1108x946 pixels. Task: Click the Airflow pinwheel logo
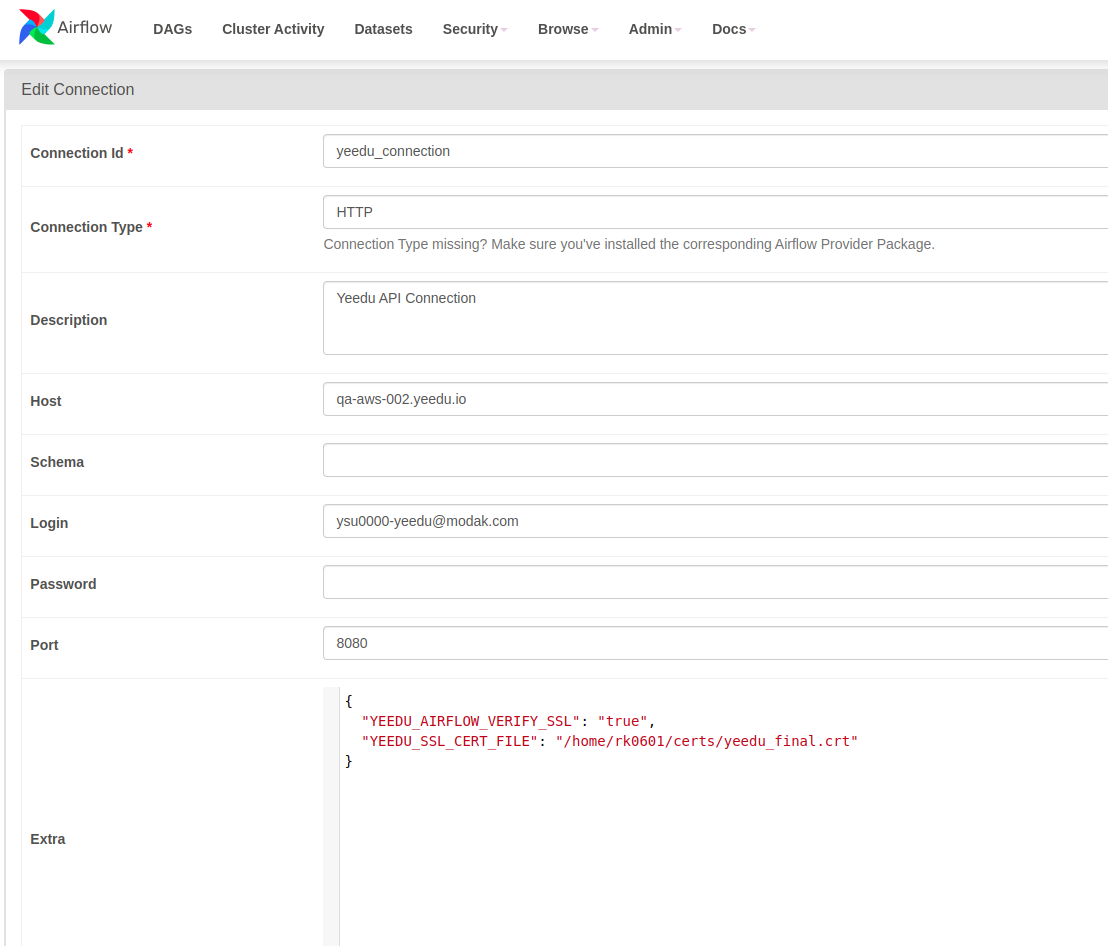[37, 28]
